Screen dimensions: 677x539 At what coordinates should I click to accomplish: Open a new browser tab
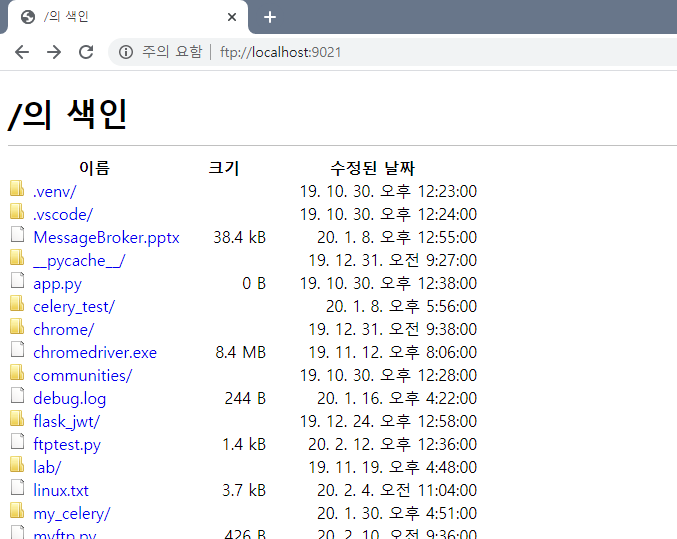[270, 17]
